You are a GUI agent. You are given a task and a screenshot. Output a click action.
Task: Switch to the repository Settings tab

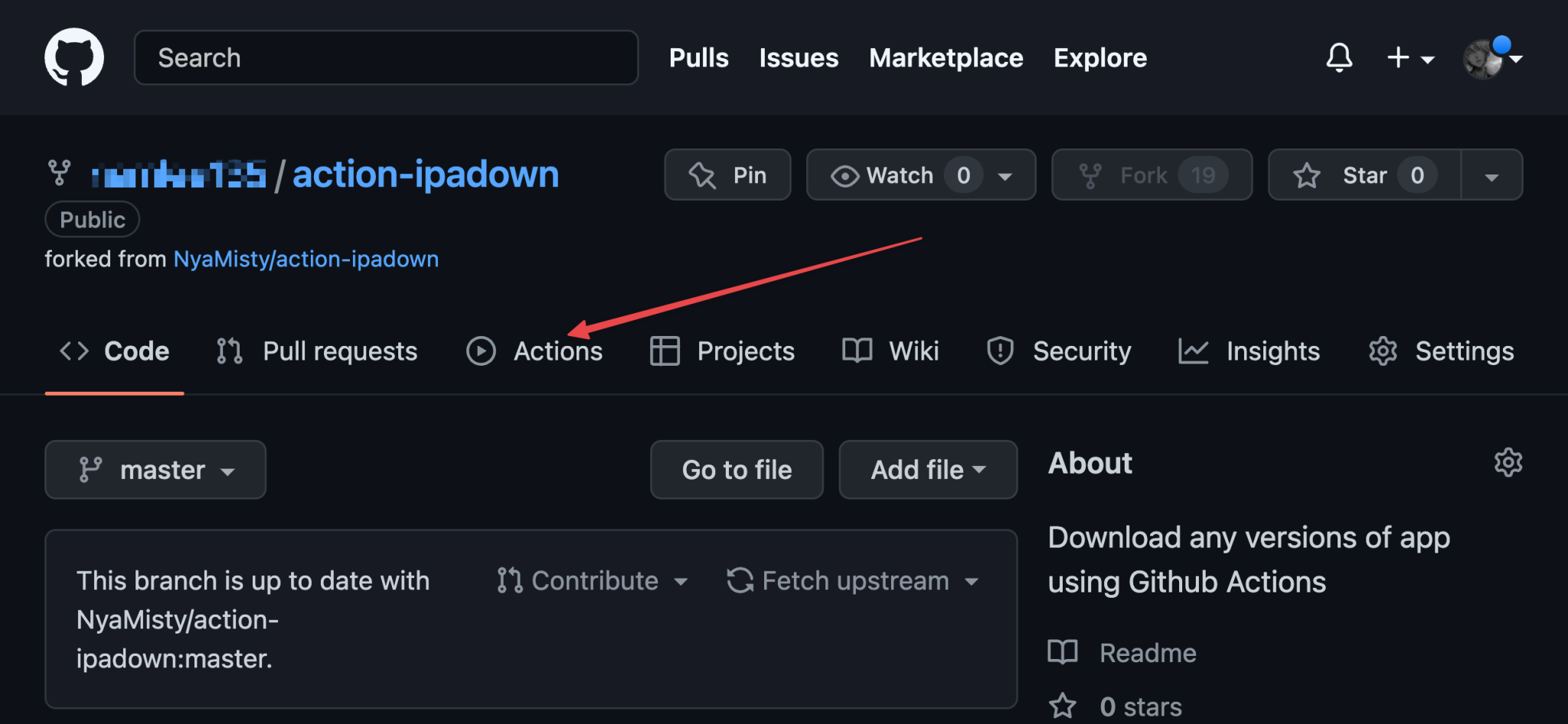(x=1441, y=351)
